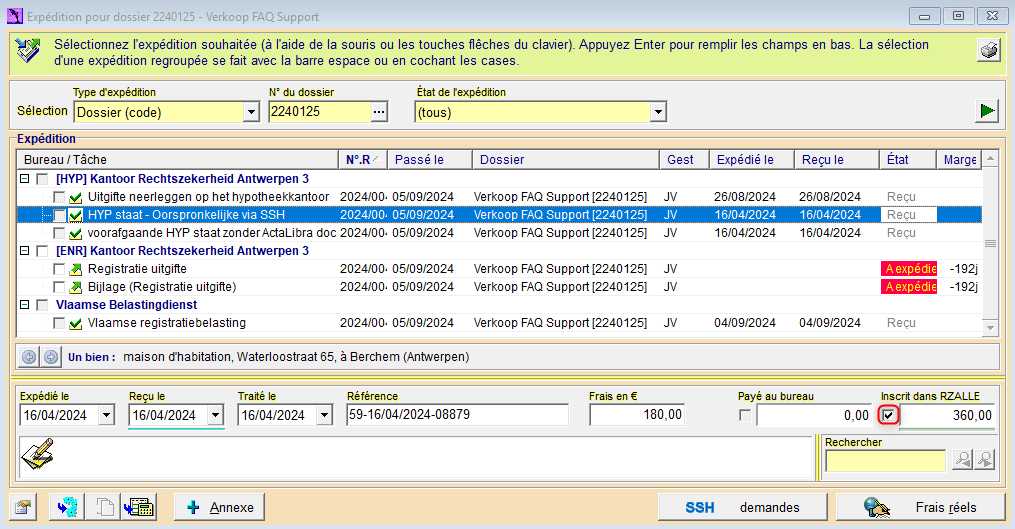Click the N° du dossier field
1015x529 pixels.
(x=320, y=112)
